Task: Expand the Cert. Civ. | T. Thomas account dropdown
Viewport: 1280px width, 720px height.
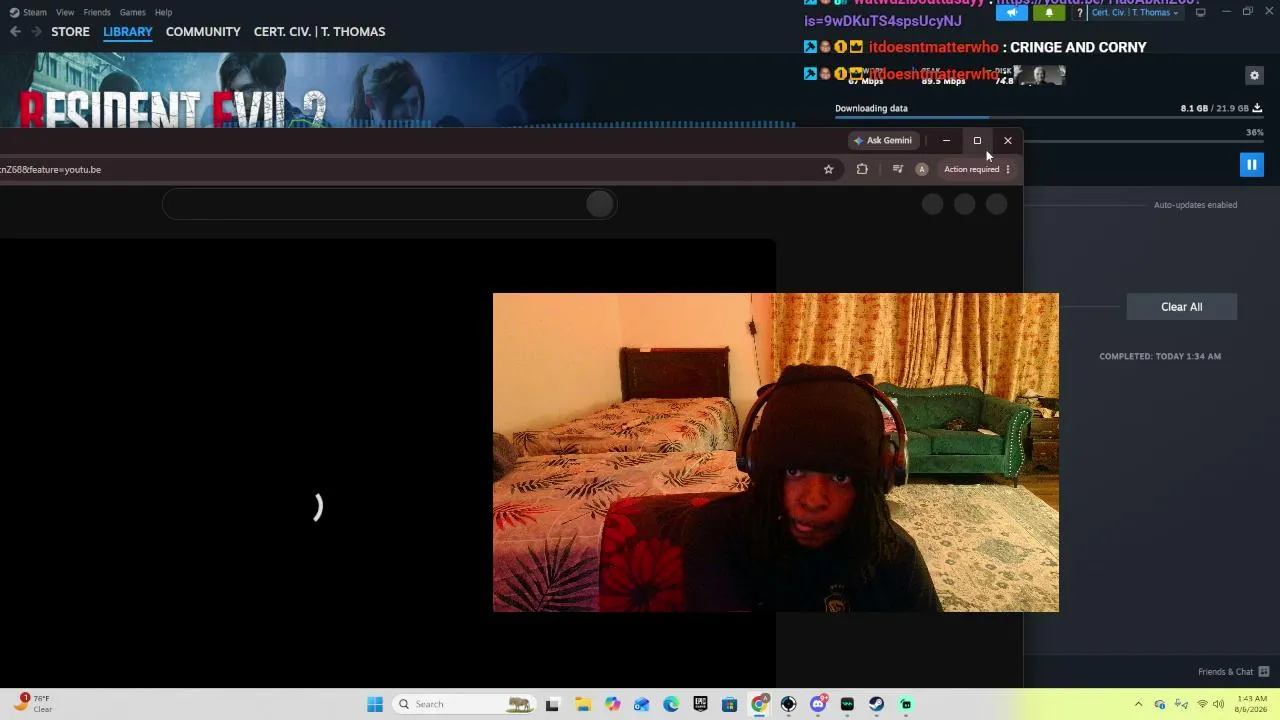Action: tap(1134, 13)
